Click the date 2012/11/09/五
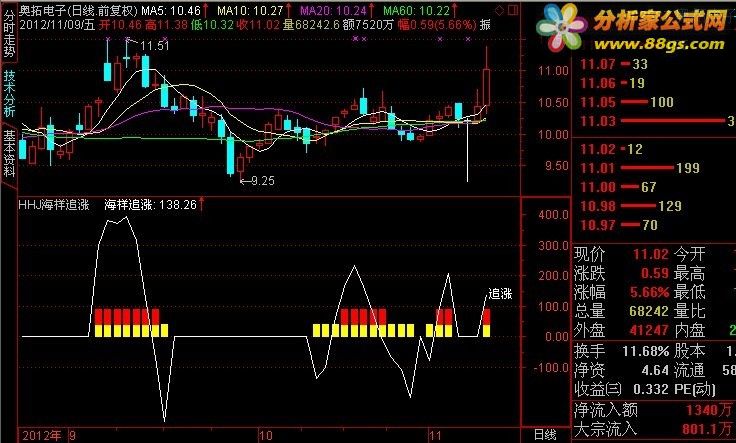The width and height of the screenshot is (736, 443). coord(57,24)
